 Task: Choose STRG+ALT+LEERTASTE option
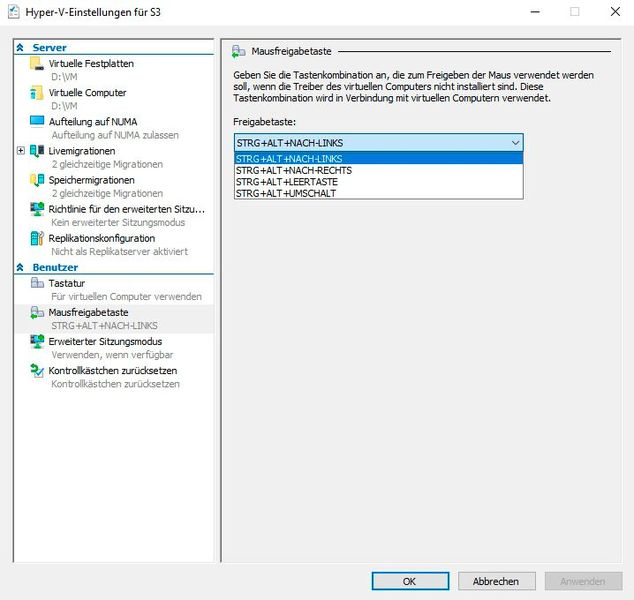(378, 182)
